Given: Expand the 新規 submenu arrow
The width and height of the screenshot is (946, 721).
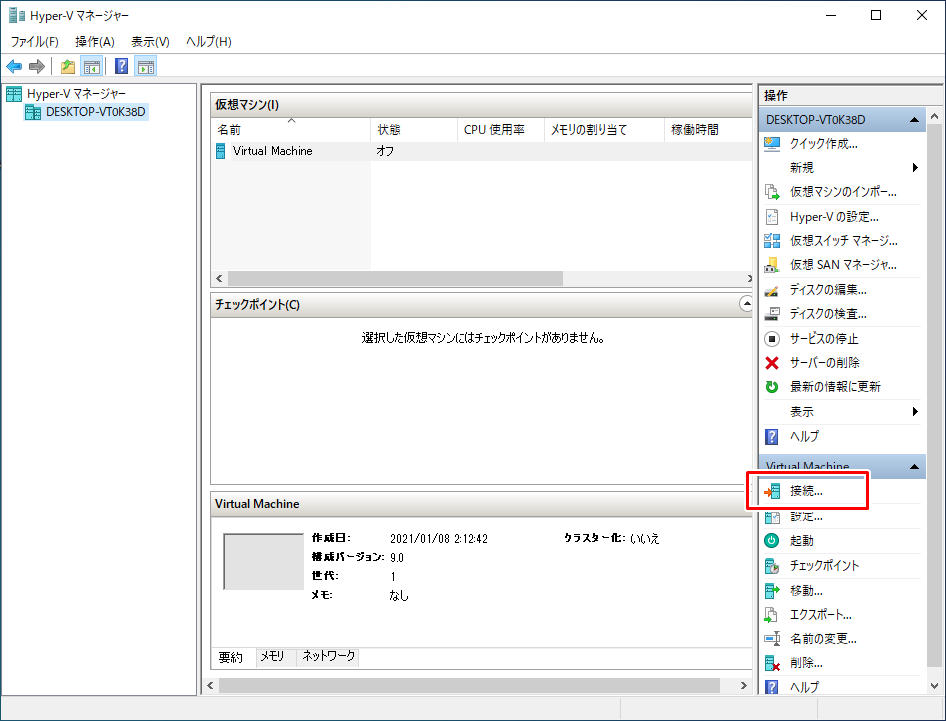Looking at the screenshot, I should pos(915,168).
